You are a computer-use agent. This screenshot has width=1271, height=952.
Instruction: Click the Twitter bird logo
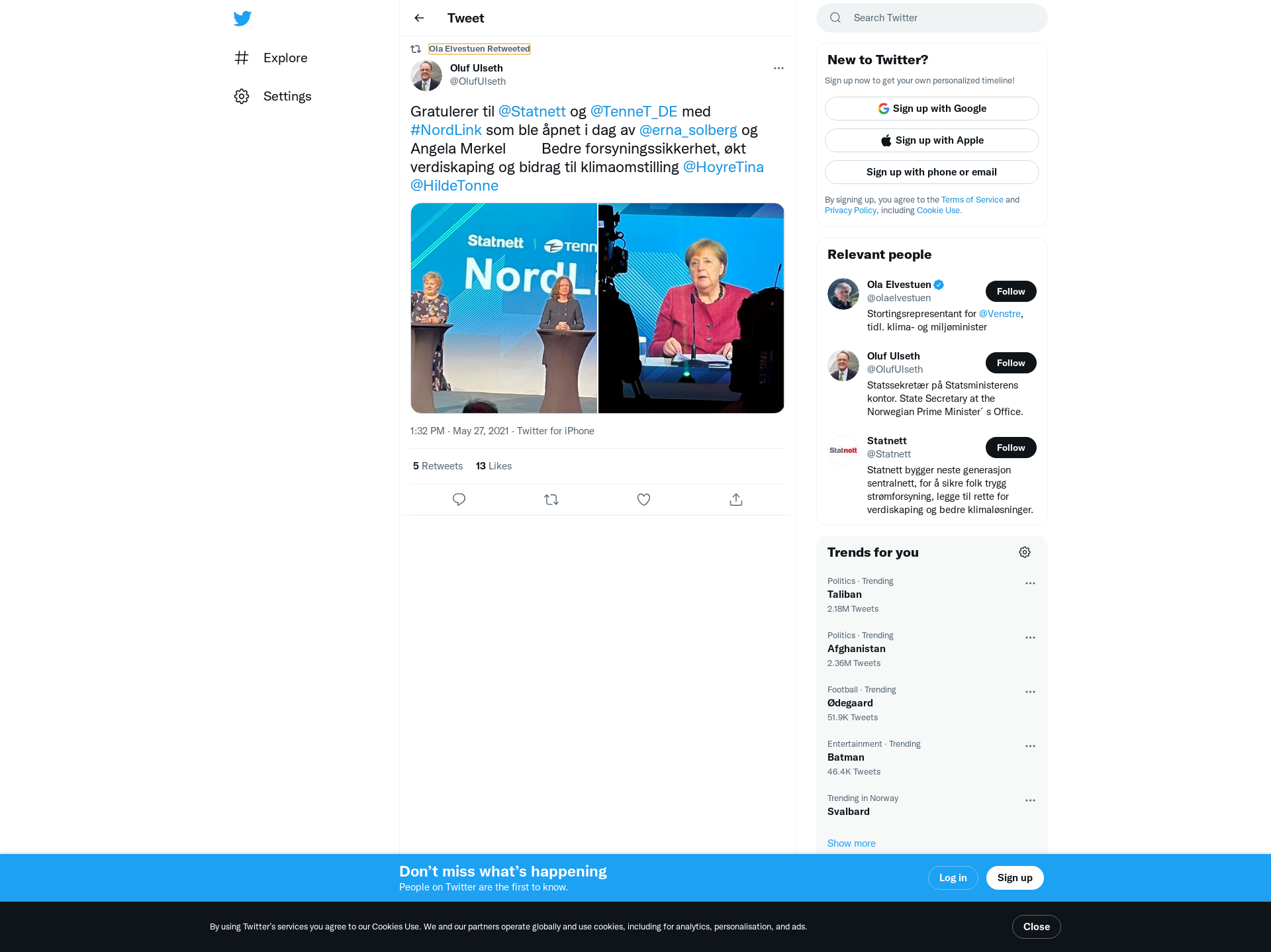pyautogui.click(x=242, y=18)
